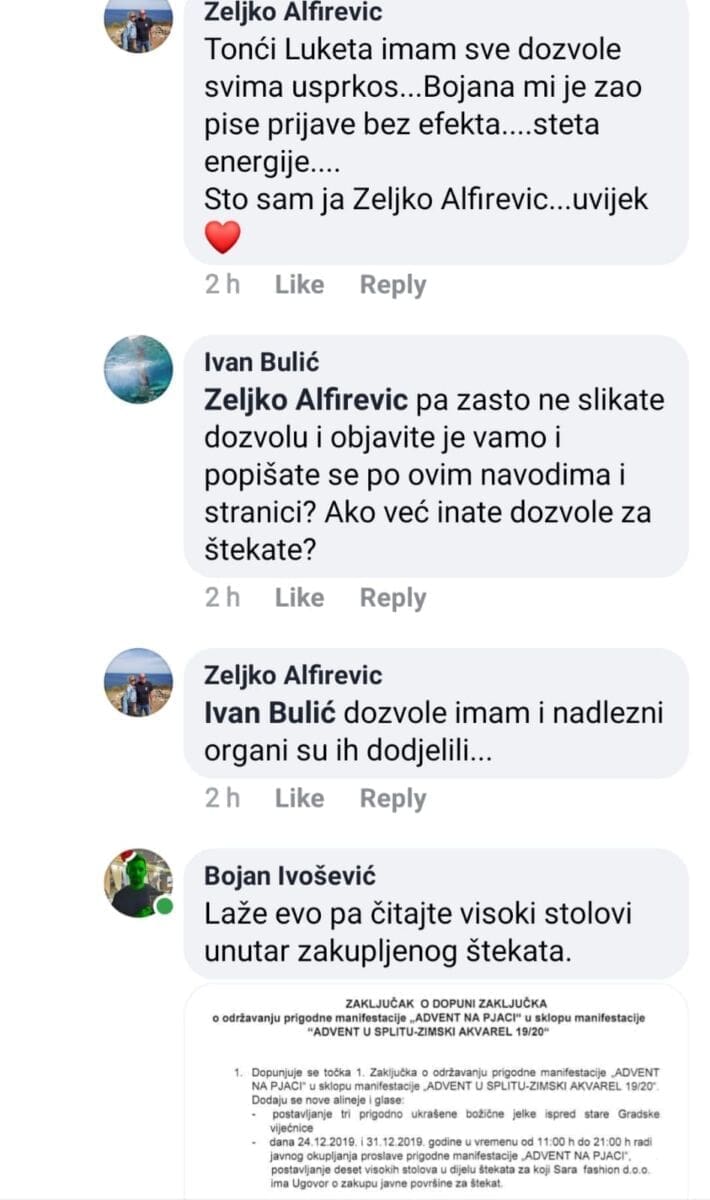This screenshot has height=1200, width=710.
Task: Open Ivan Bulić's profile picture
Action: click(138, 369)
